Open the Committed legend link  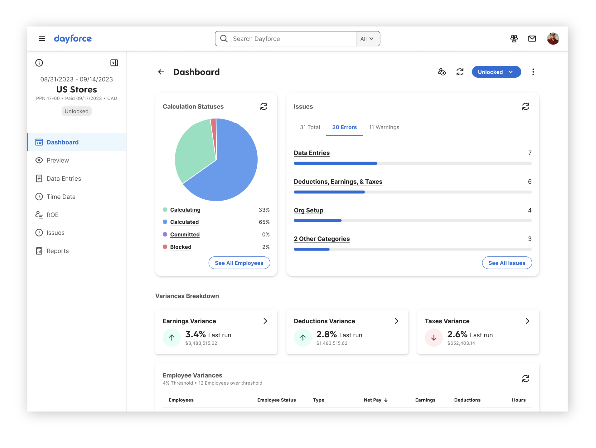[185, 234]
